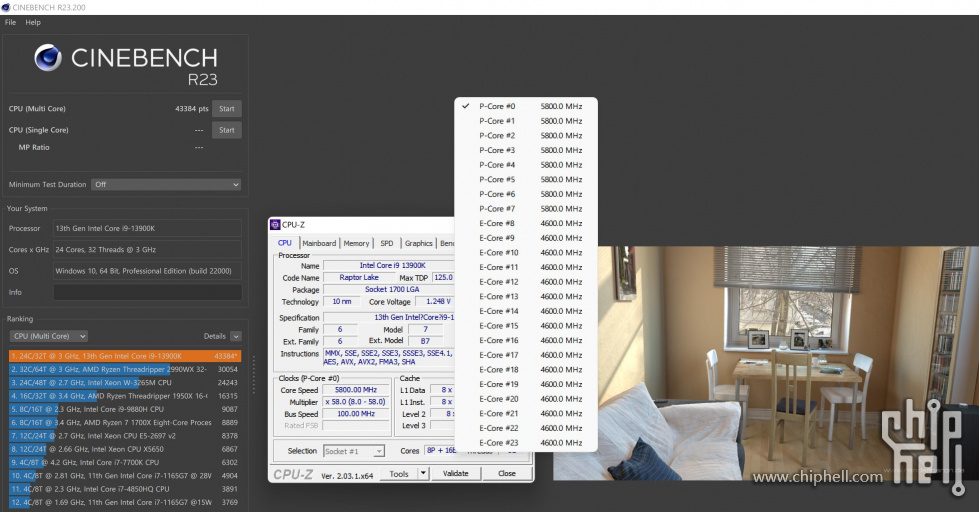The image size is (979, 512).
Task: Click the Tools button in CPU-Z
Action: pos(399,474)
